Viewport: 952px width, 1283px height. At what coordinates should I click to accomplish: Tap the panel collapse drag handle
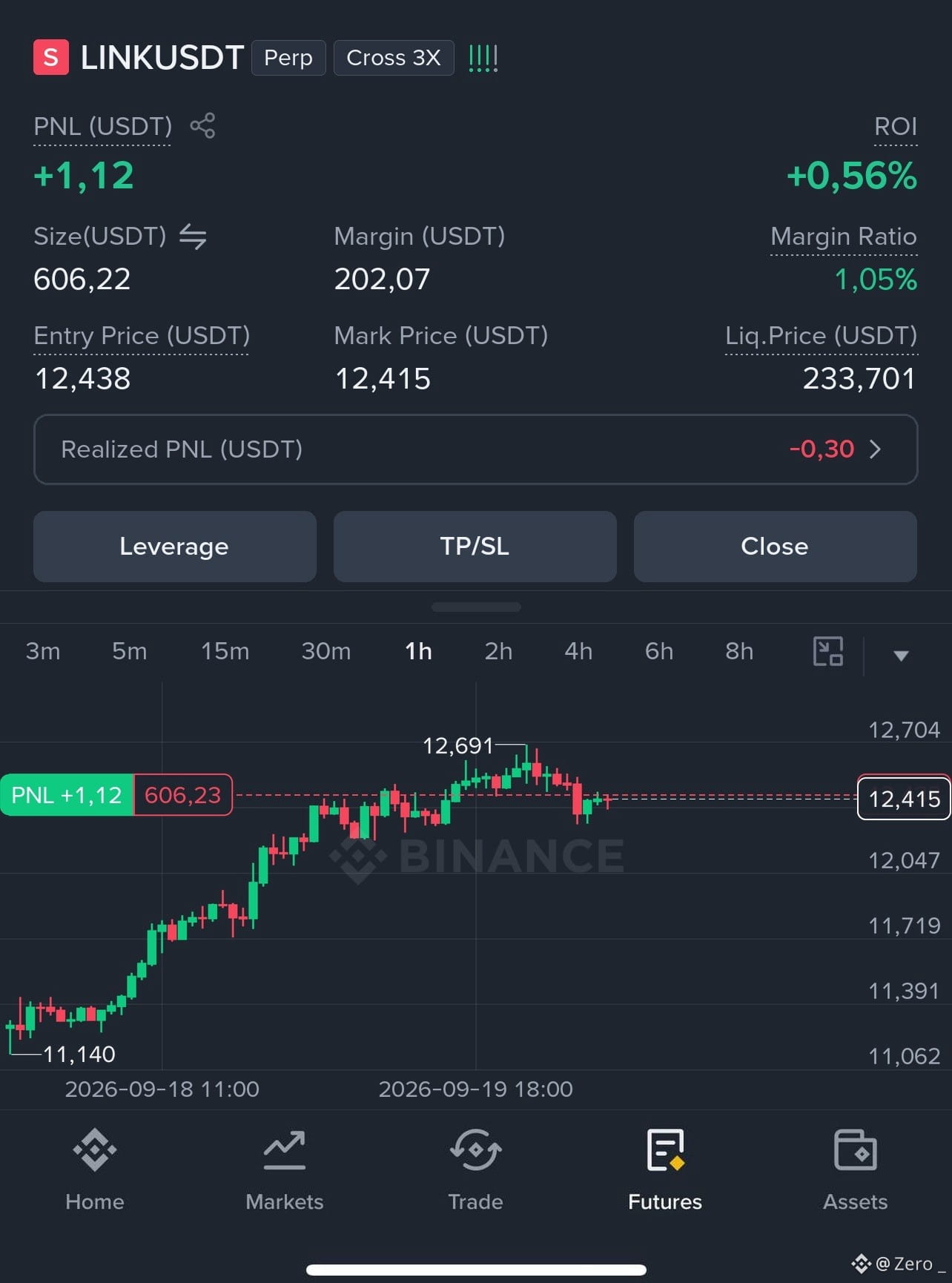(476, 607)
